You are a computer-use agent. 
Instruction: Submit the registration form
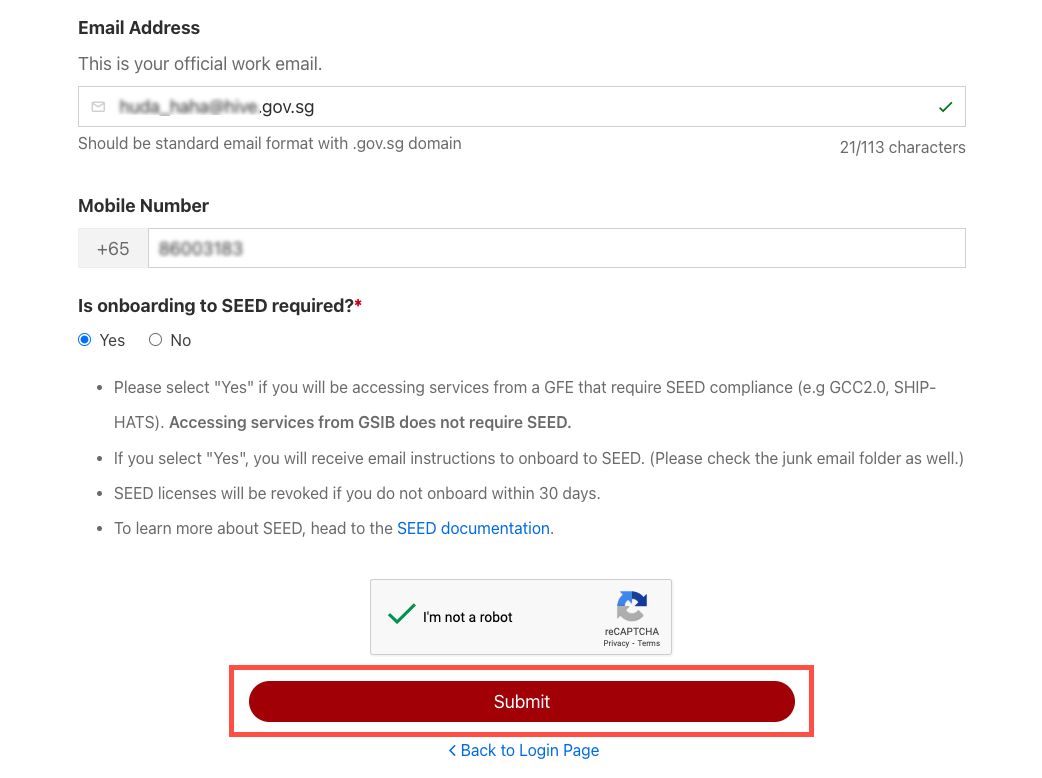pos(522,702)
